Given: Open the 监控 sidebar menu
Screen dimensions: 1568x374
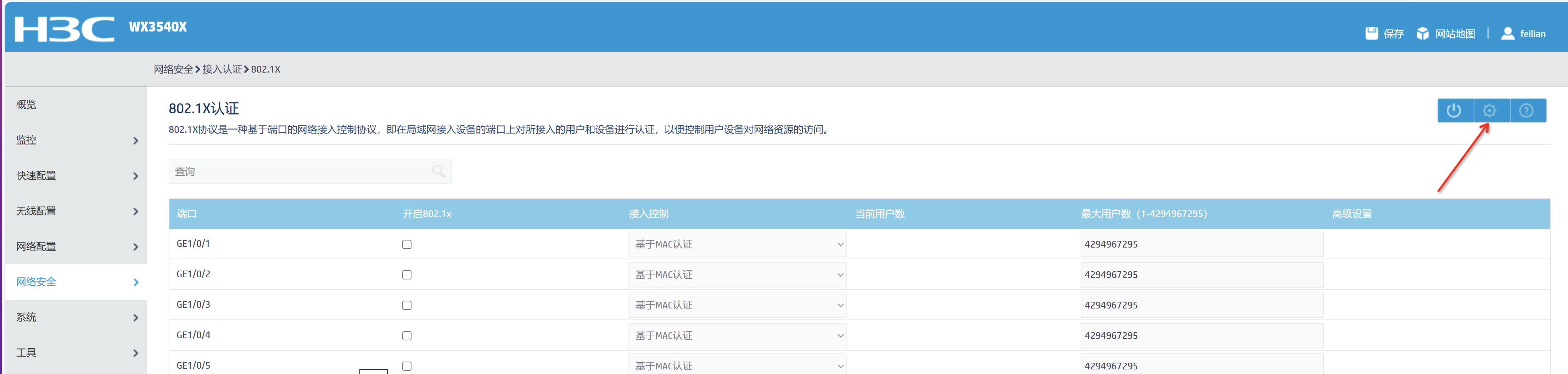Looking at the screenshot, I should point(75,140).
